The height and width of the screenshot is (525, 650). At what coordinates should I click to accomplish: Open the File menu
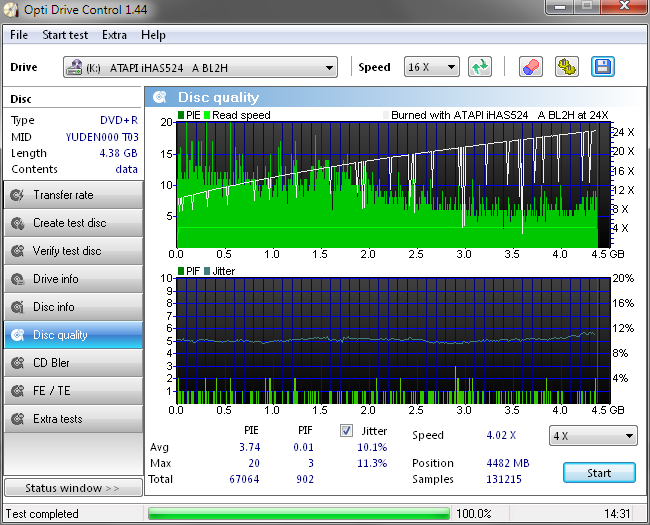point(19,35)
